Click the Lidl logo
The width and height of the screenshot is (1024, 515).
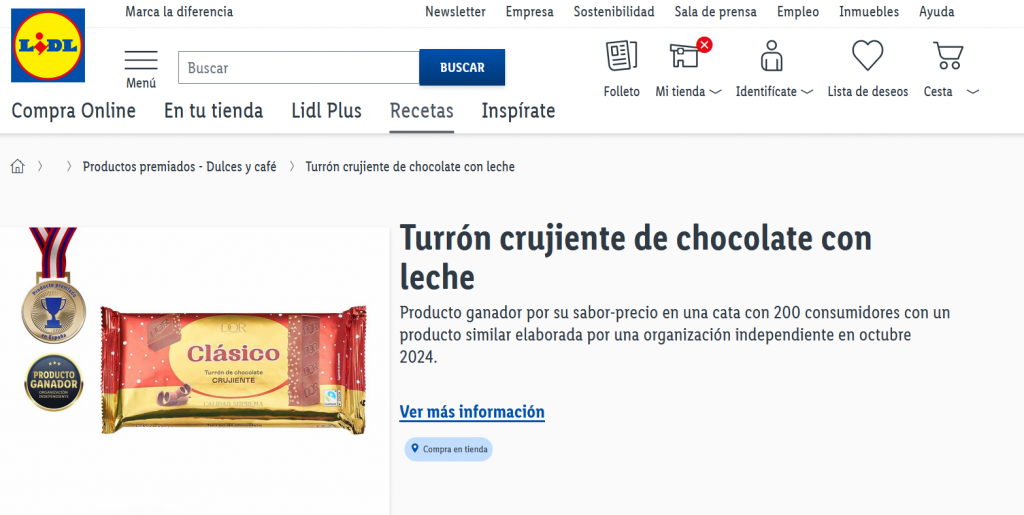(48, 45)
